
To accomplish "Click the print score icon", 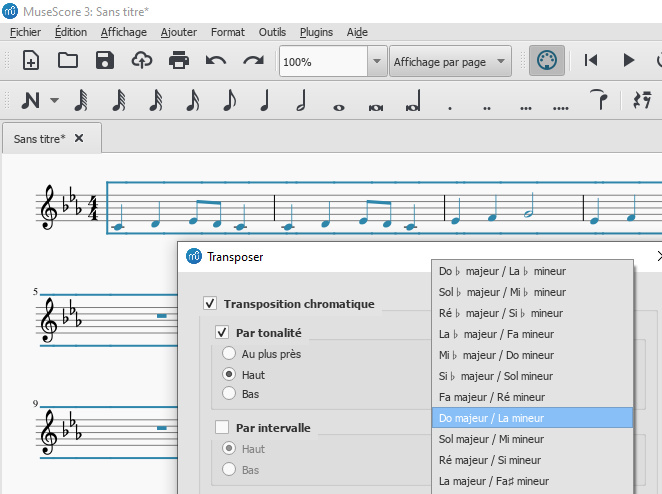I will (179, 61).
